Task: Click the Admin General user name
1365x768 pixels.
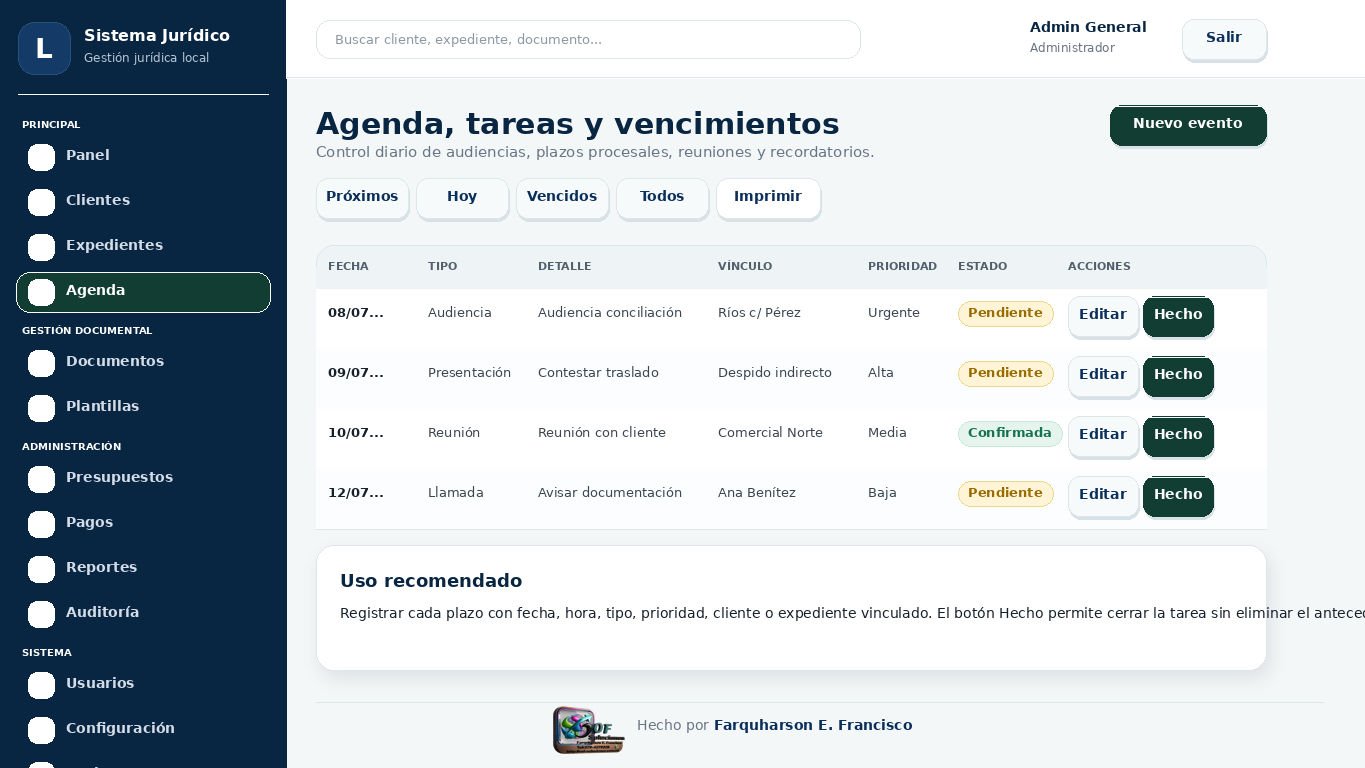Action: [x=1088, y=27]
